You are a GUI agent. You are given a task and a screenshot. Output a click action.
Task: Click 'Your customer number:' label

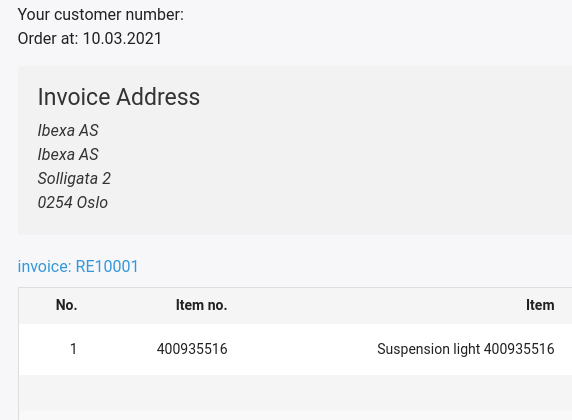point(101,15)
